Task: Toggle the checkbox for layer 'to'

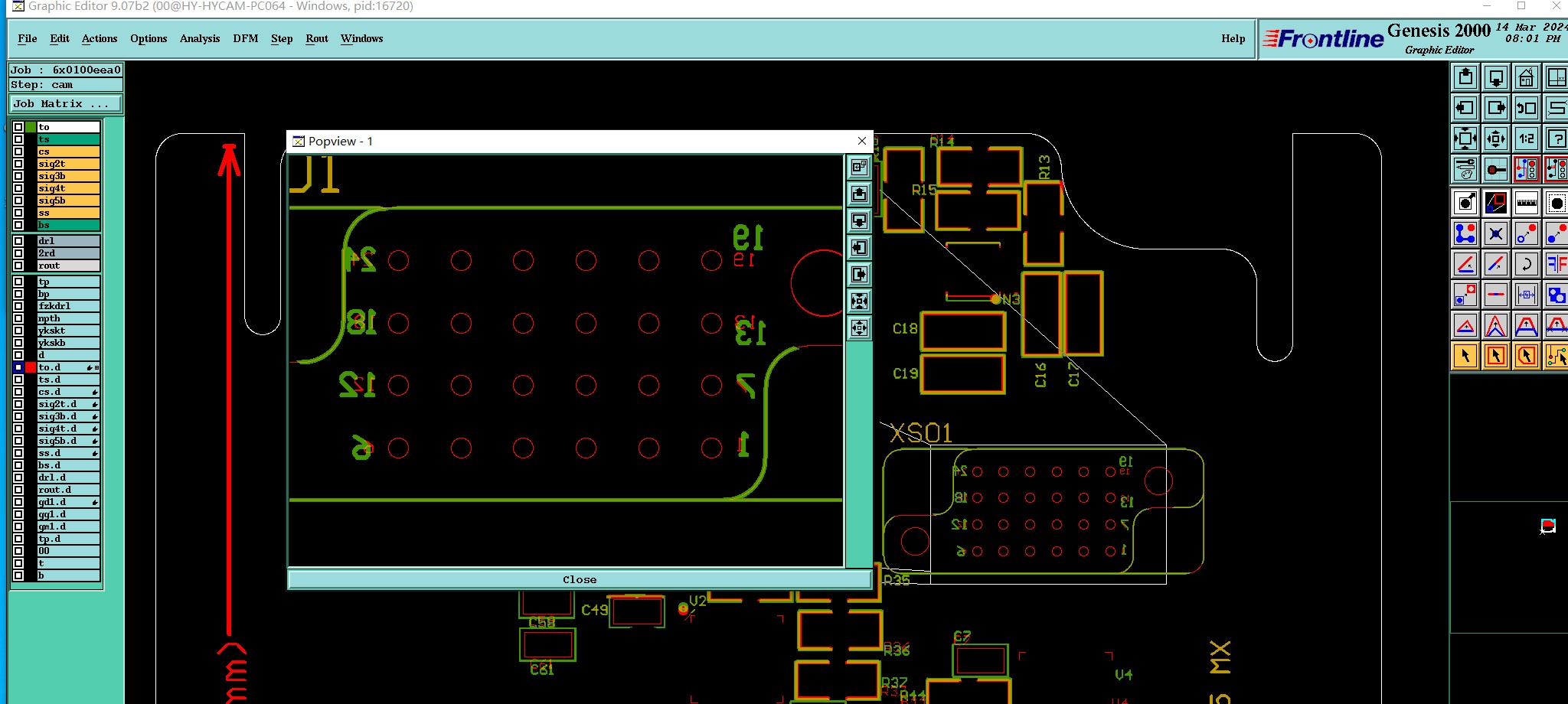Action: coord(18,127)
